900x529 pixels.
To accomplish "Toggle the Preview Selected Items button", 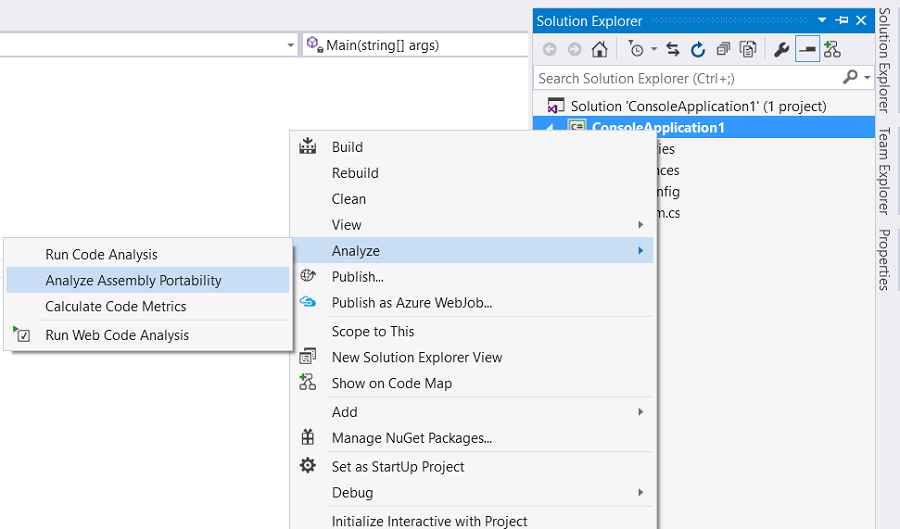I will [807, 49].
